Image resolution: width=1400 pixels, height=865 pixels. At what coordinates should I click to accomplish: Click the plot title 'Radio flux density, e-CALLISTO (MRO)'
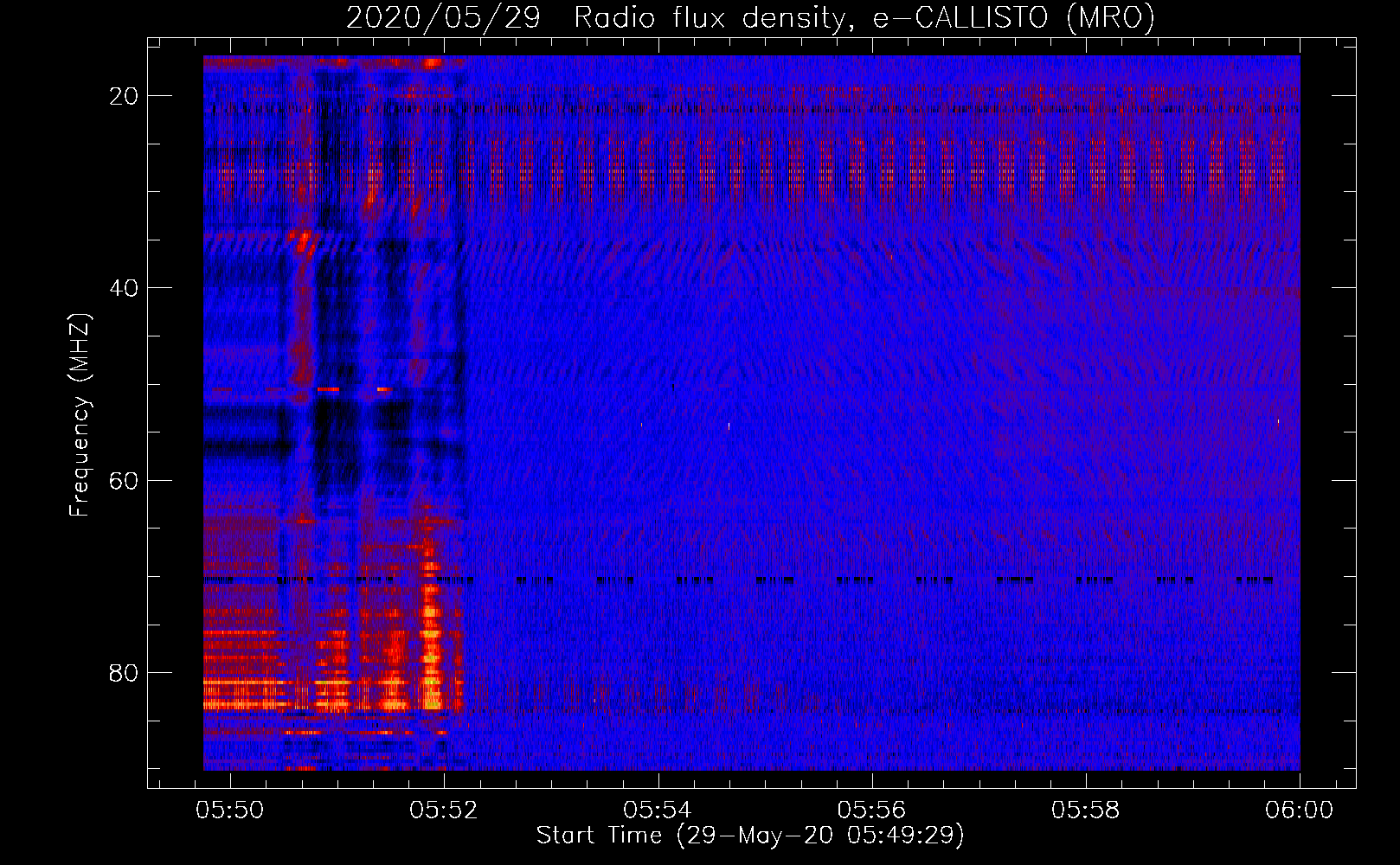click(x=864, y=18)
